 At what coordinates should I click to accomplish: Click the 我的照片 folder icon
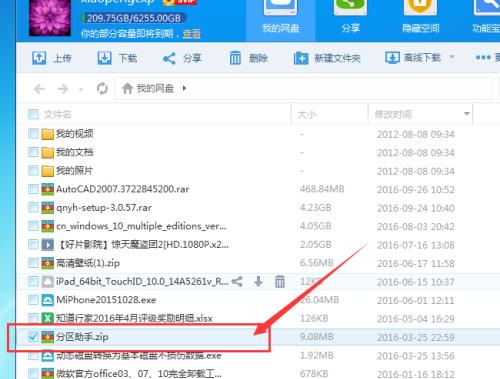[47, 171]
